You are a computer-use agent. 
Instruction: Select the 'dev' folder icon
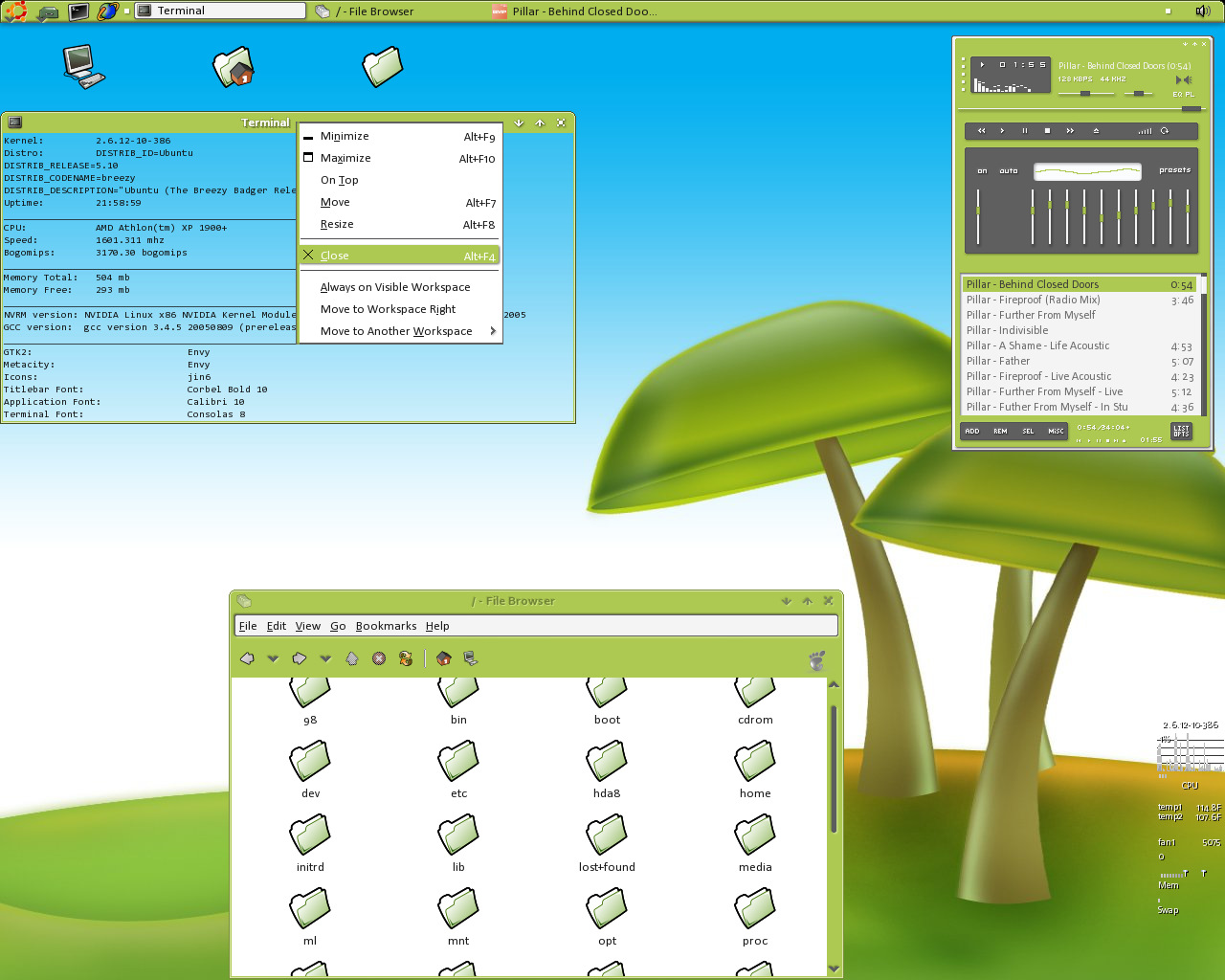pyautogui.click(x=310, y=761)
